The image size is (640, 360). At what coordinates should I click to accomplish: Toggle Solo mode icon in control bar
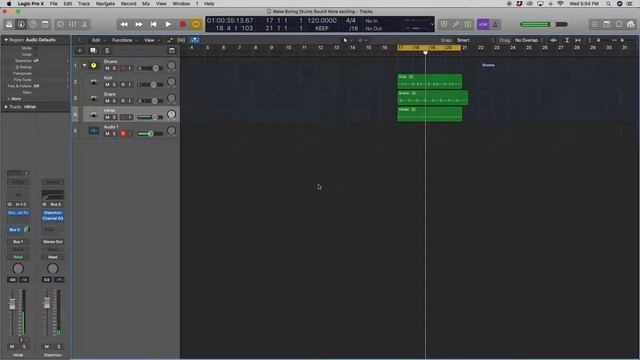(x=467, y=24)
